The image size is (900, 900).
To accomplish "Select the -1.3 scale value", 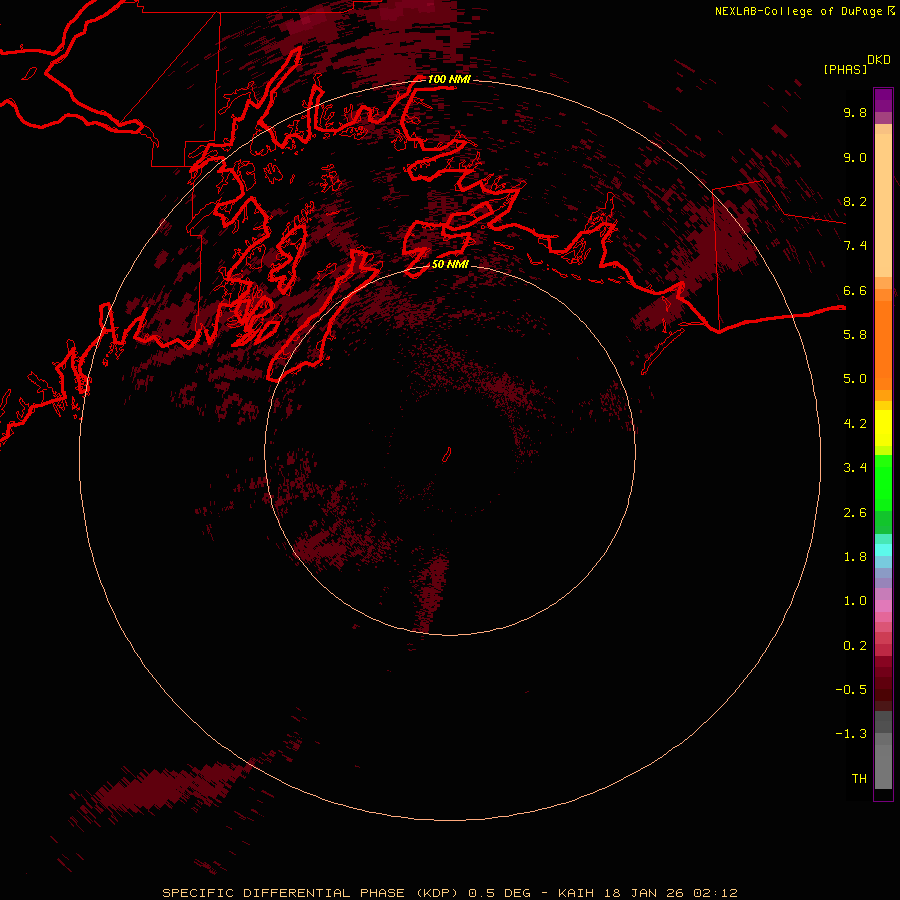I will click(851, 734).
